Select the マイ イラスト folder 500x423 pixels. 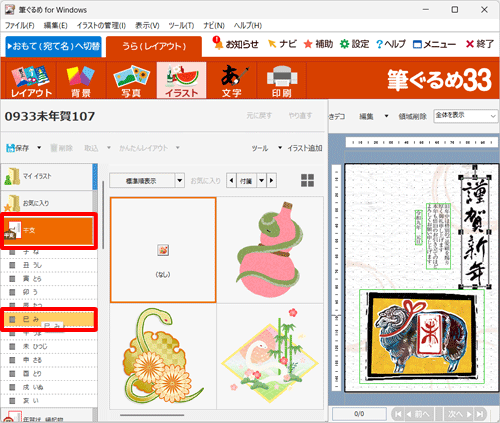tap(47, 177)
